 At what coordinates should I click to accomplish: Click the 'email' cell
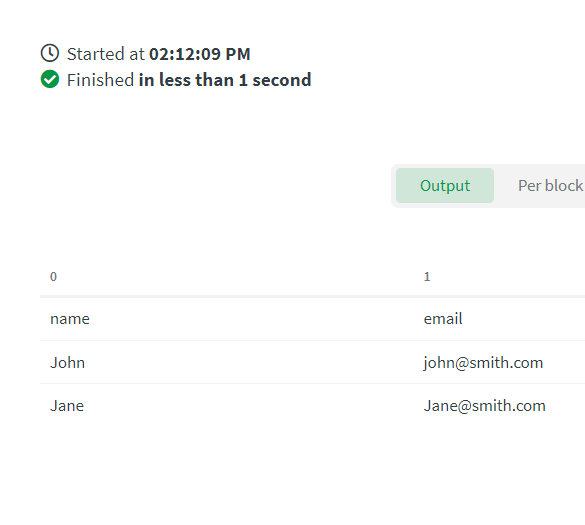tap(443, 319)
